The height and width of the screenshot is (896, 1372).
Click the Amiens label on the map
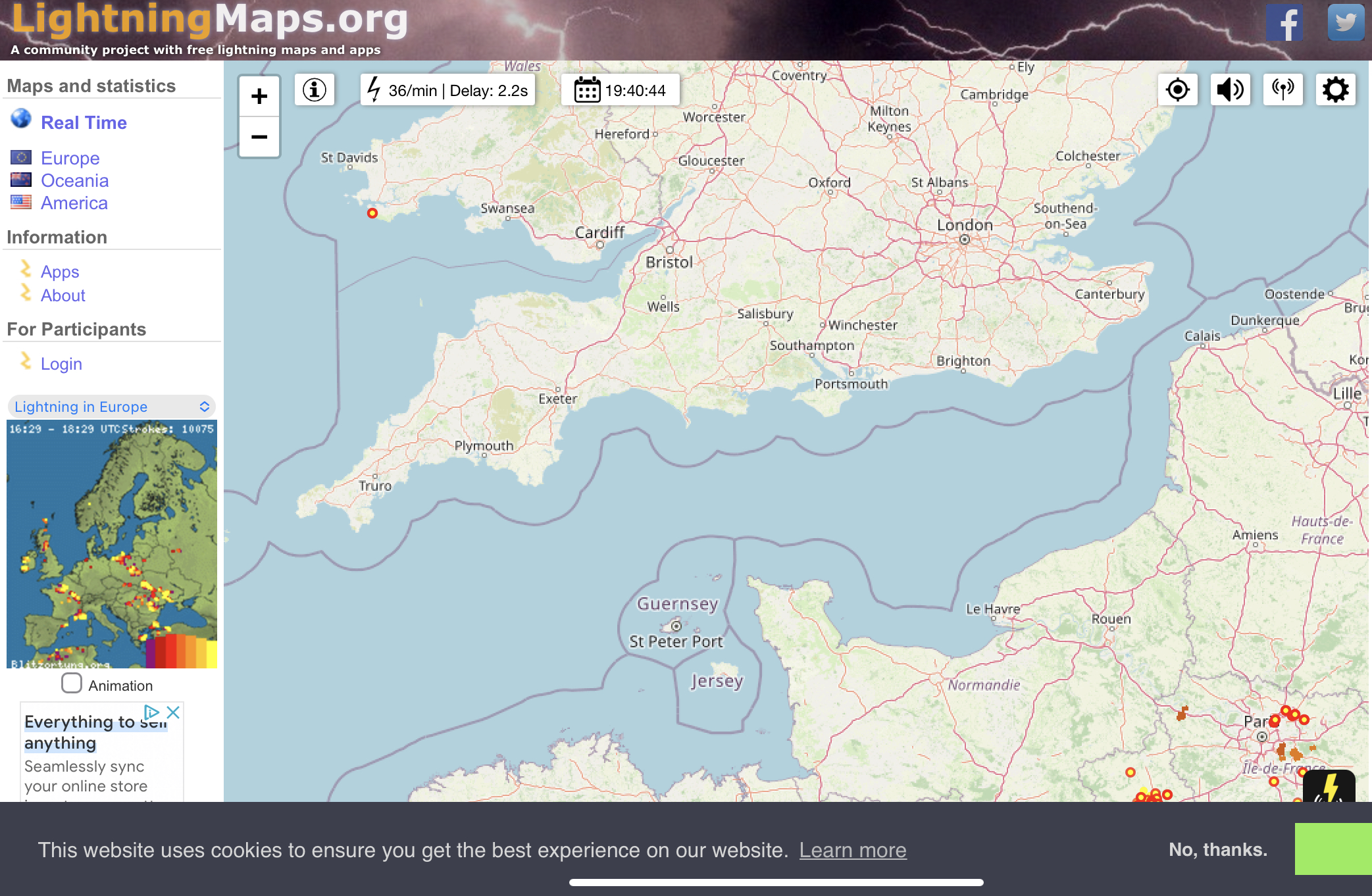tap(1255, 535)
